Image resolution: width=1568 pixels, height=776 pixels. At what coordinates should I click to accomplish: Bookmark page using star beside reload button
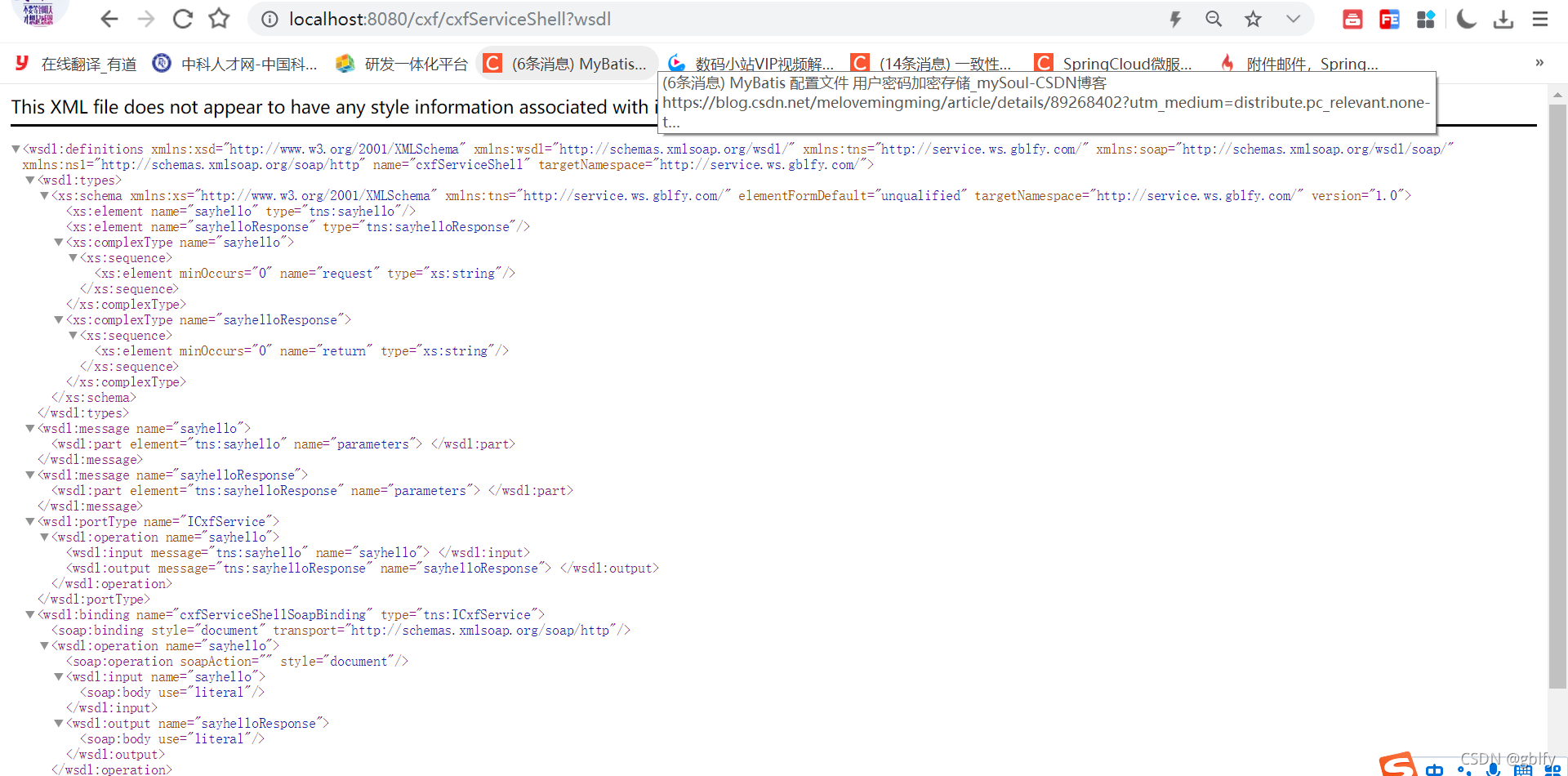[219, 19]
